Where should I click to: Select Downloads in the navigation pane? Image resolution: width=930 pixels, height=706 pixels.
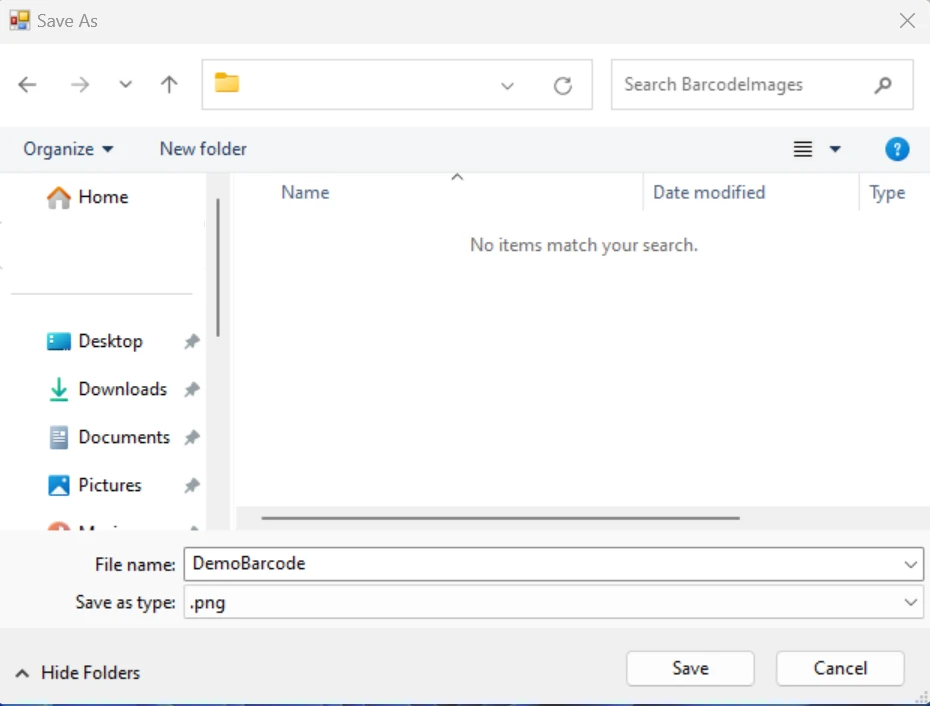click(x=122, y=389)
